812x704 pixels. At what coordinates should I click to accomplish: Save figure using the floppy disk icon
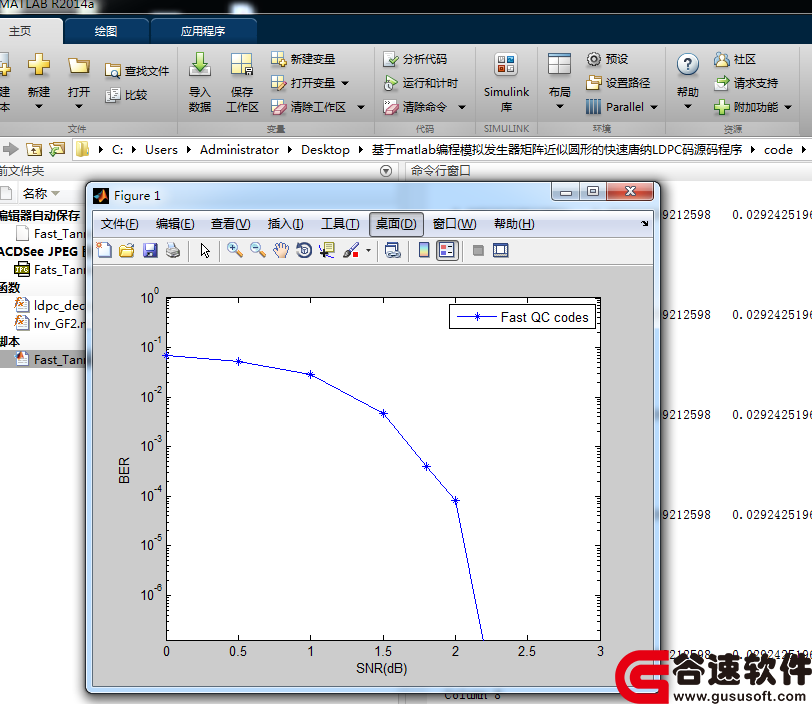click(x=150, y=251)
